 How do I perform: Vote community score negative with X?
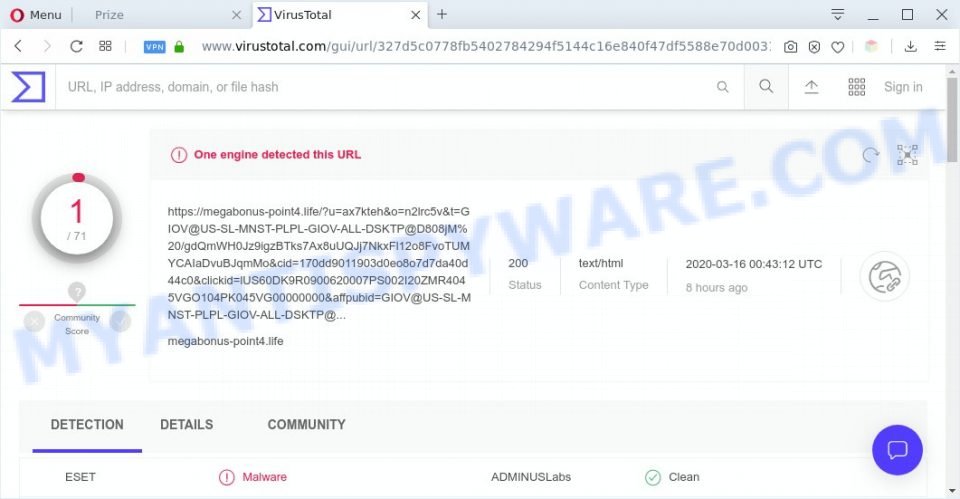(x=34, y=321)
